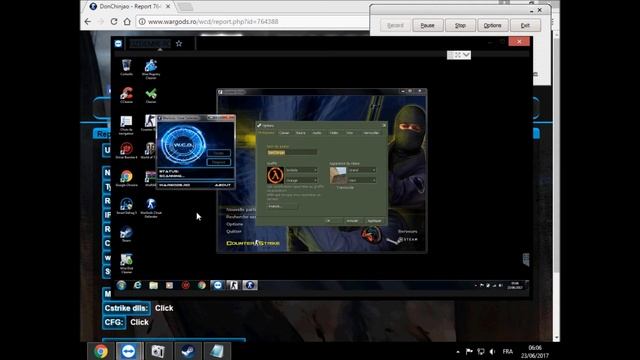Click the volume icon in host tray
Viewport: 640px width, 360px height.
click(493, 351)
